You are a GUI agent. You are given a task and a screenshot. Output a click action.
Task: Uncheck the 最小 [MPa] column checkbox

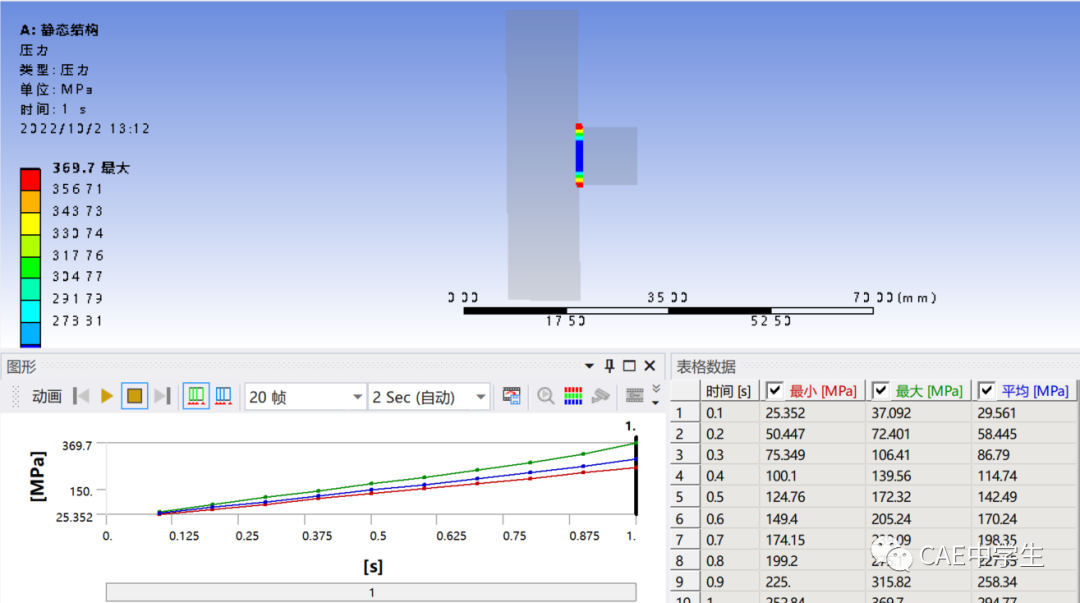click(775, 390)
